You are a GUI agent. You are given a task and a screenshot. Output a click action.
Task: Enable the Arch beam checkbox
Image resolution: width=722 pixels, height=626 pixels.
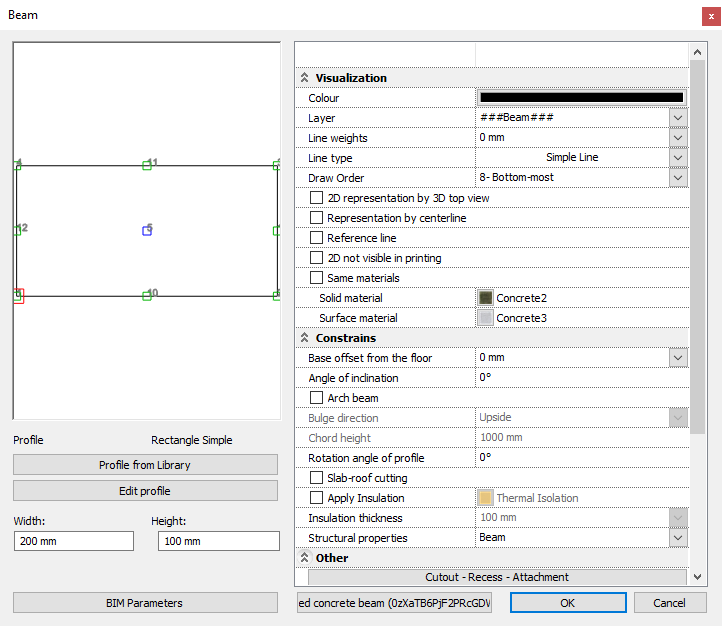tap(316, 398)
